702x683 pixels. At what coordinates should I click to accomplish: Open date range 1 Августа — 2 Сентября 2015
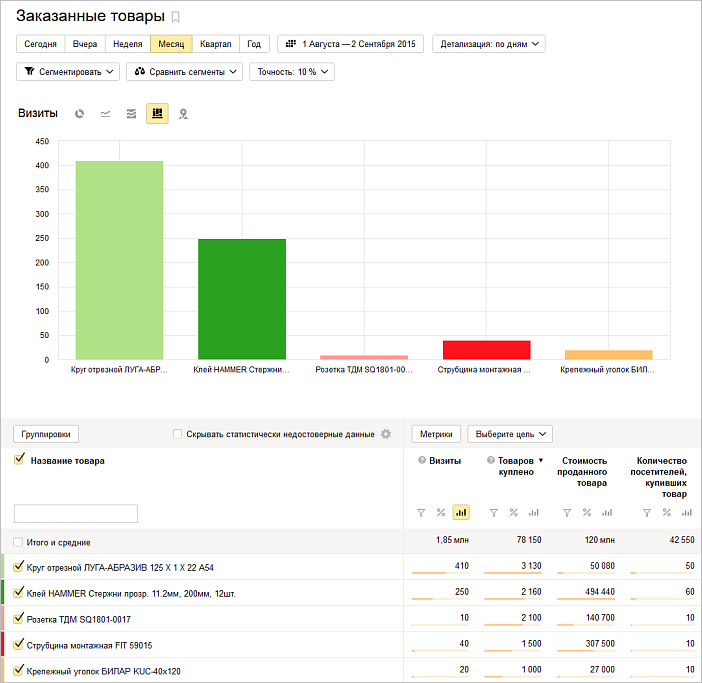coord(351,44)
